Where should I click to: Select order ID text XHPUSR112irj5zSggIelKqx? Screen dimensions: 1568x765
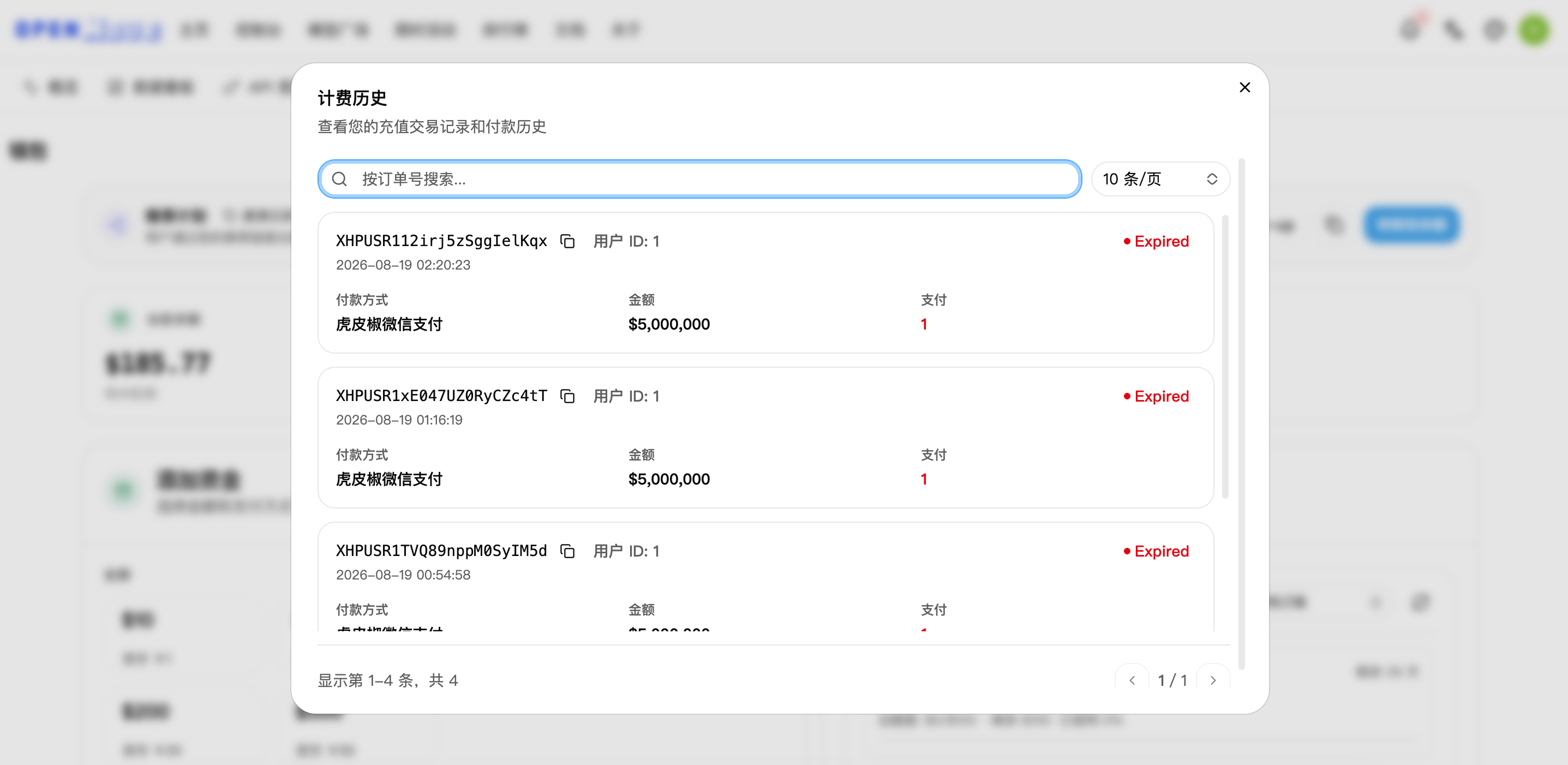(441, 241)
